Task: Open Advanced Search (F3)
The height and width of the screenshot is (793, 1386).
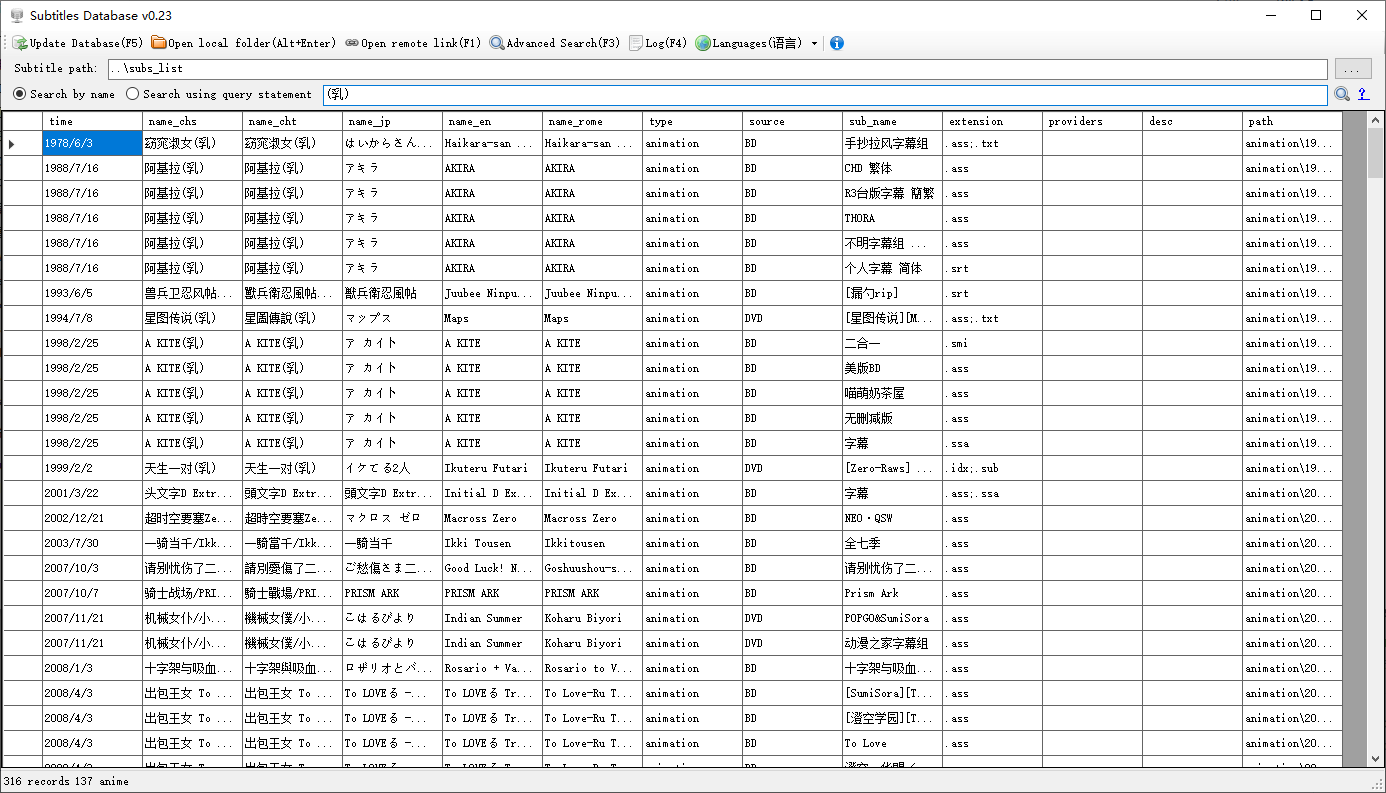Action: [x=555, y=43]
